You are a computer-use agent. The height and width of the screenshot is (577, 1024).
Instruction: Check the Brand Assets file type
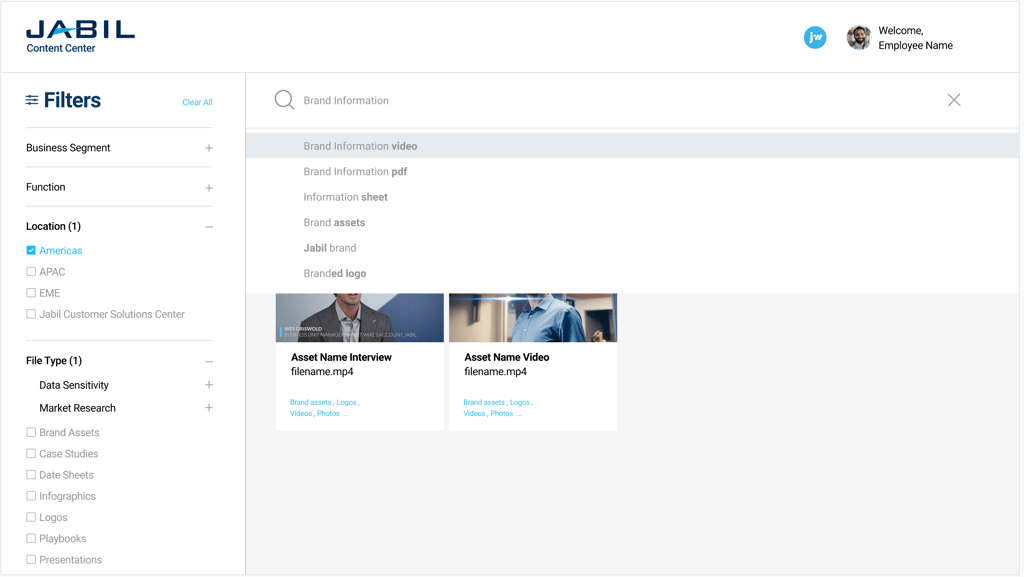(31, 432)
